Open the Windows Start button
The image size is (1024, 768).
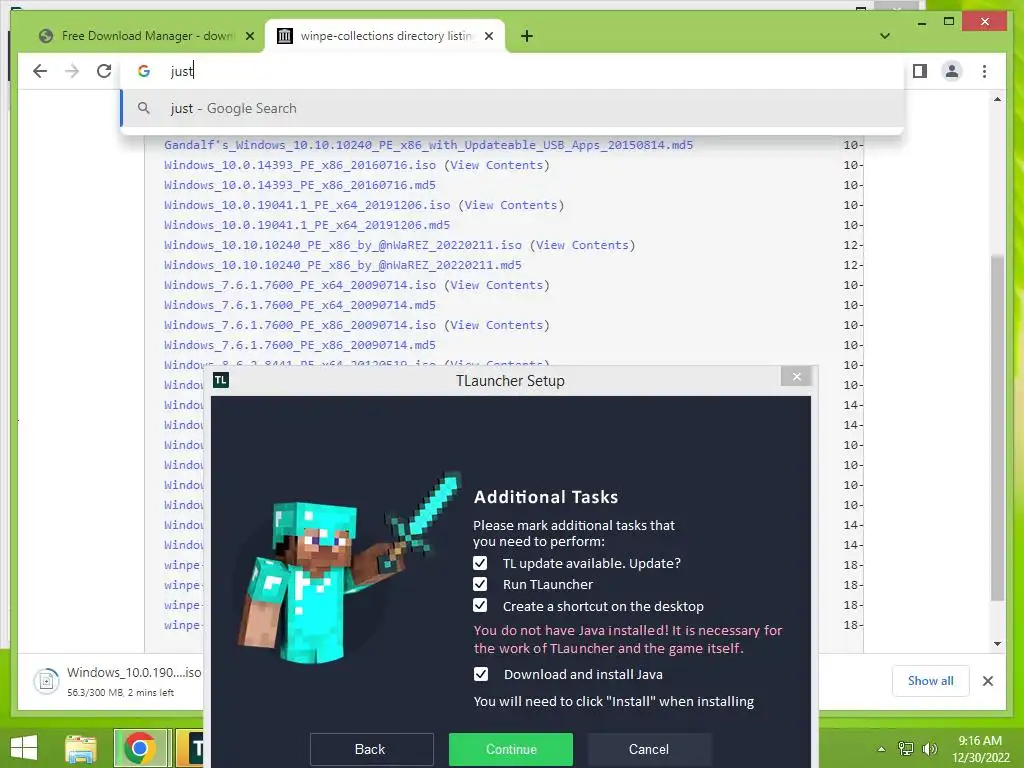point(24,748)
